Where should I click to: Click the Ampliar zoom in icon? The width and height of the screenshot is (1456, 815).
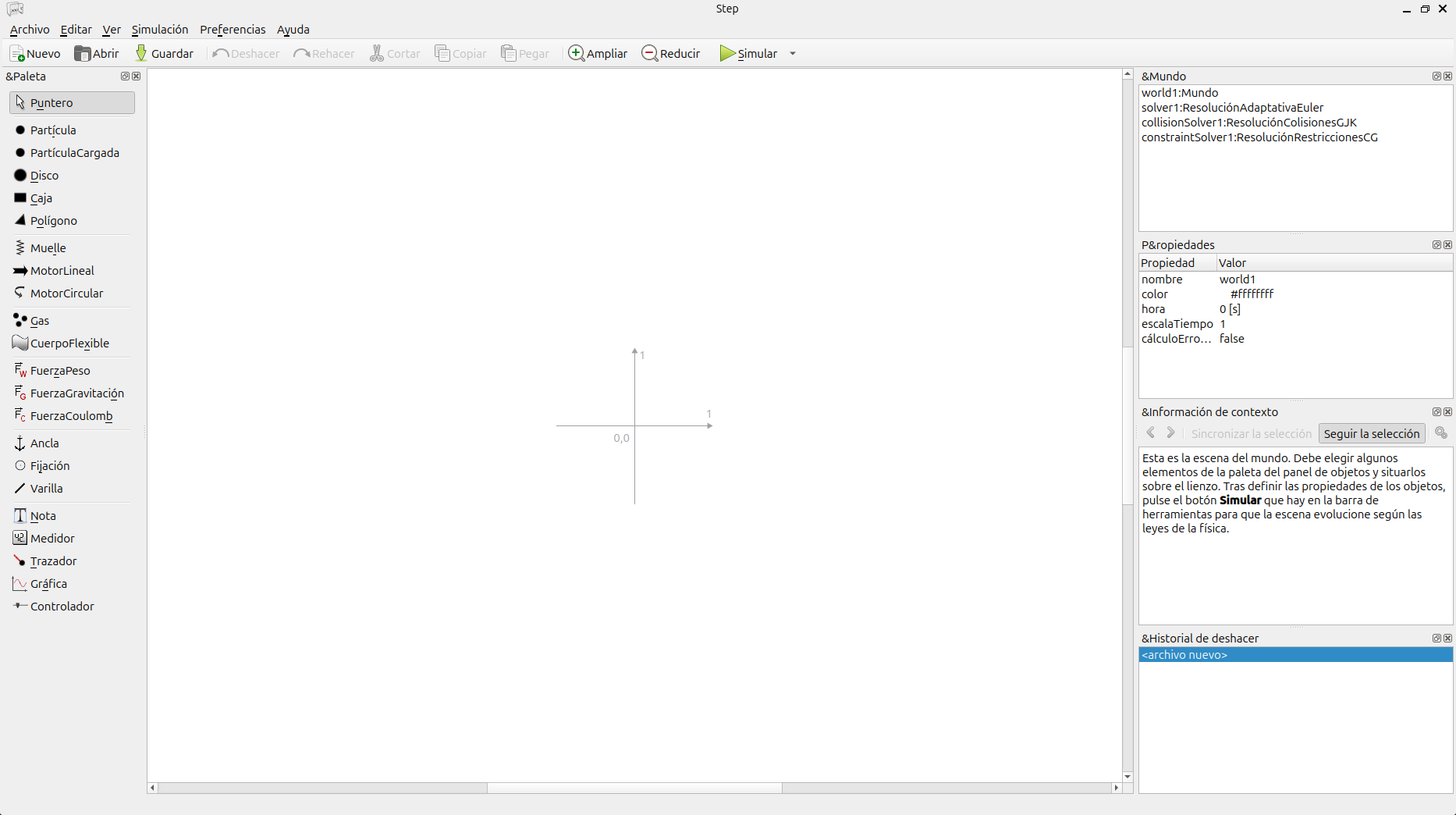577,53
